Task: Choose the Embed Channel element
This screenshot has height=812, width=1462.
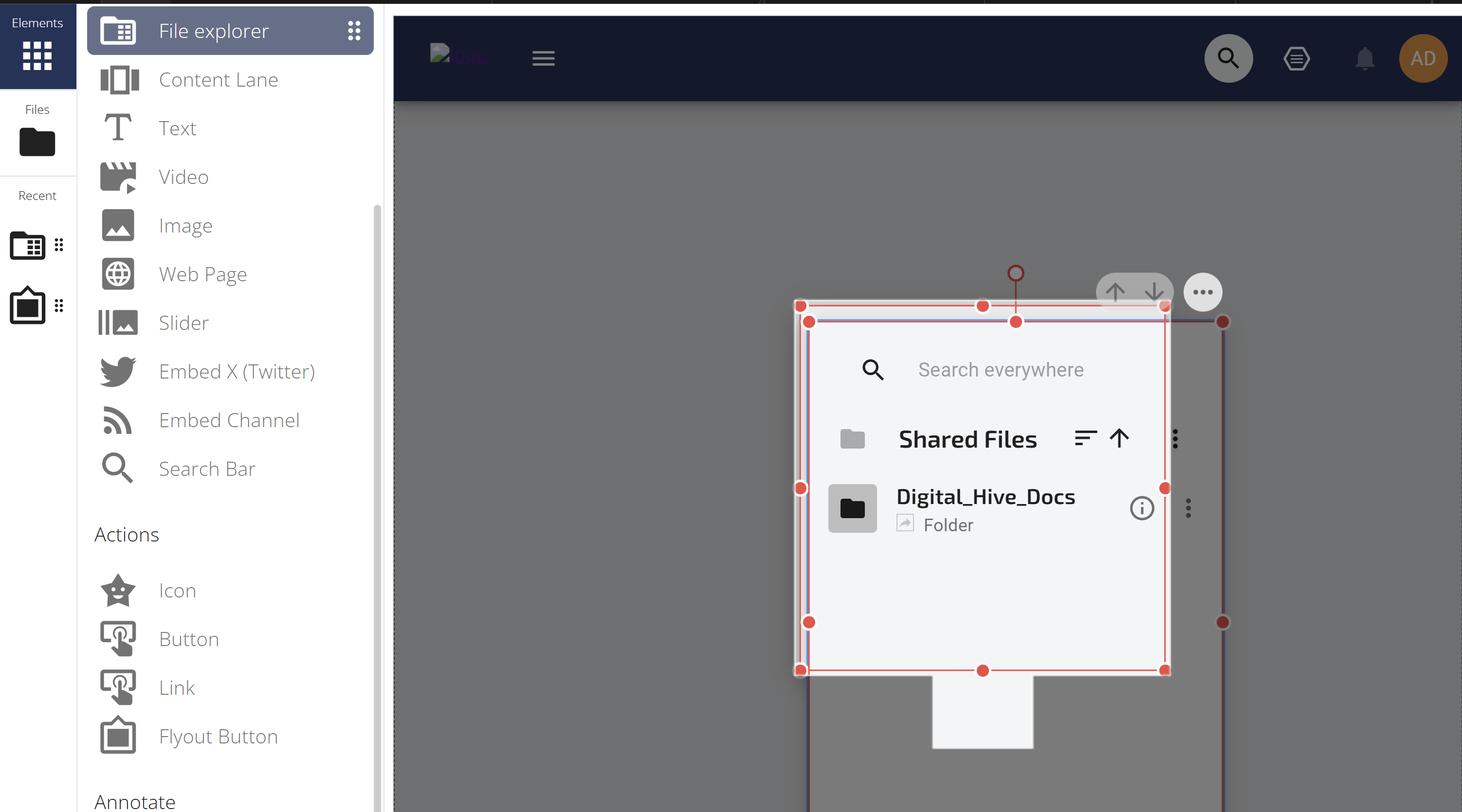Action: (229, 420)
